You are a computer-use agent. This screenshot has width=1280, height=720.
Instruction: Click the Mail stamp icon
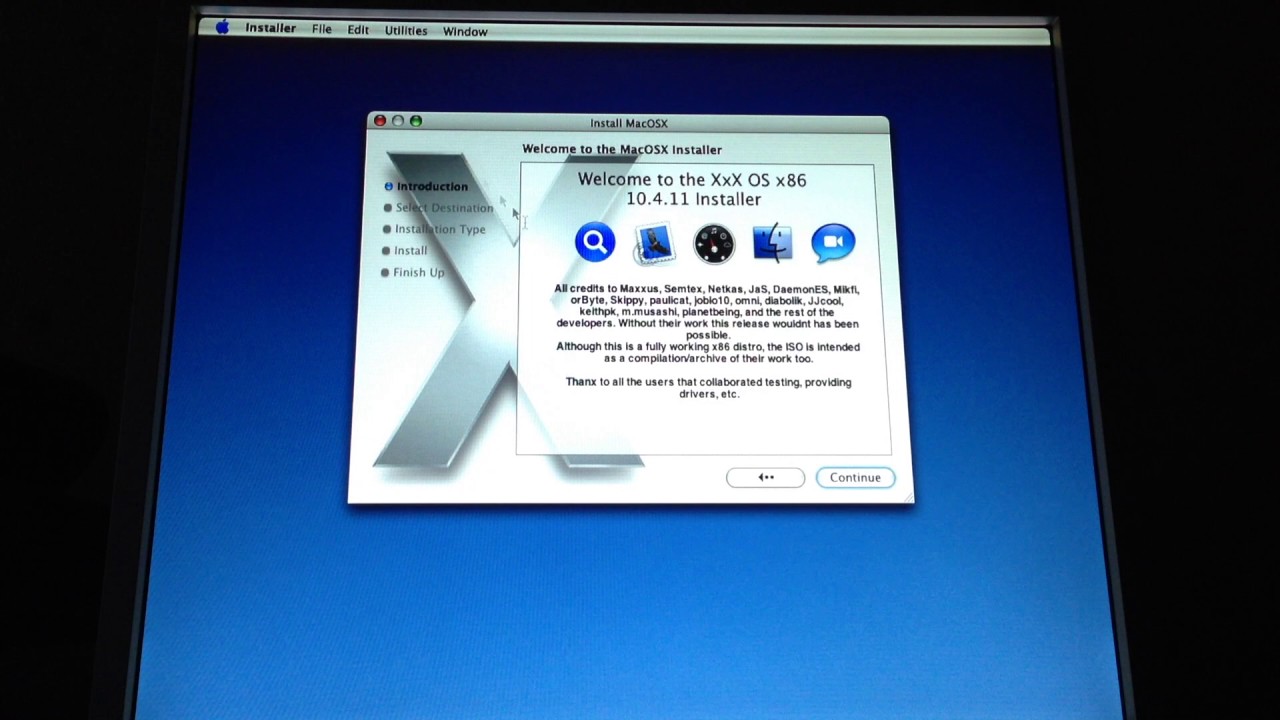pos(654,243)
